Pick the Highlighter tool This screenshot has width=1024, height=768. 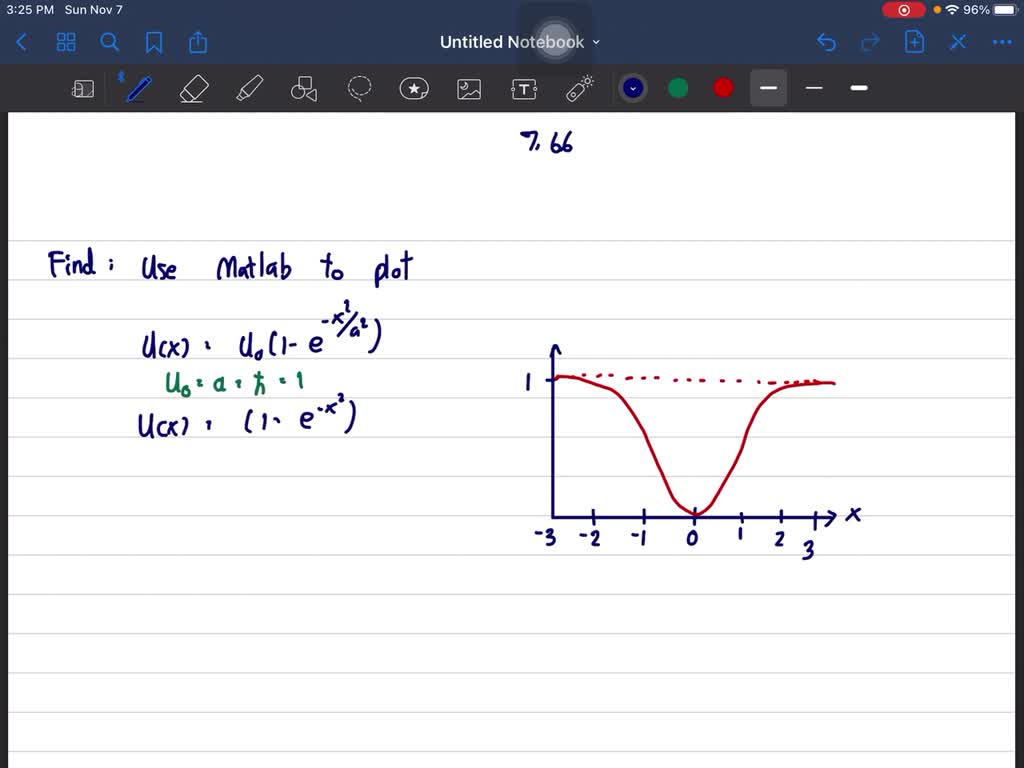pyautogui.click(x=249, y=88)
